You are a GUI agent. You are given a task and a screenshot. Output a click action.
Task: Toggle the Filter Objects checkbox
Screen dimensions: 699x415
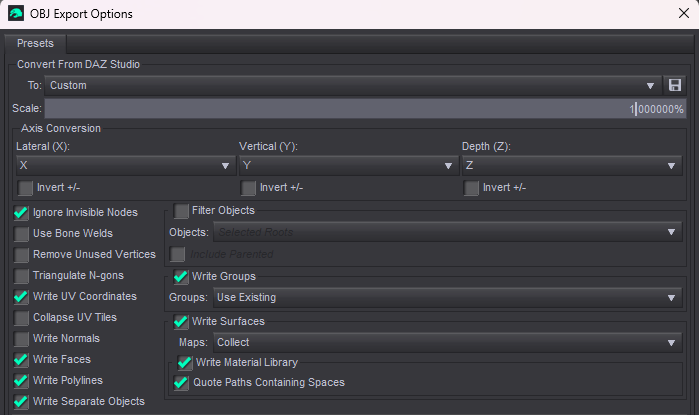coord(181,211)
